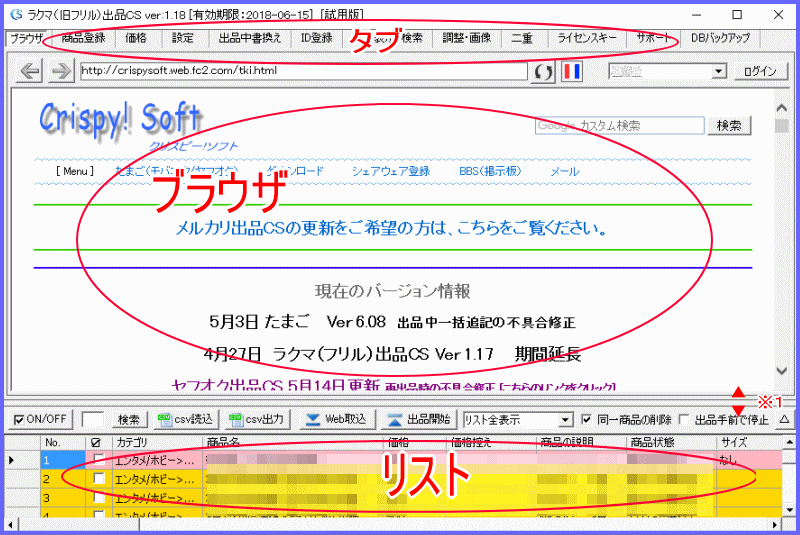Switch to the ブラウザ tab
The width and height of the screenshot is (800, 535).
coord(26,39)
